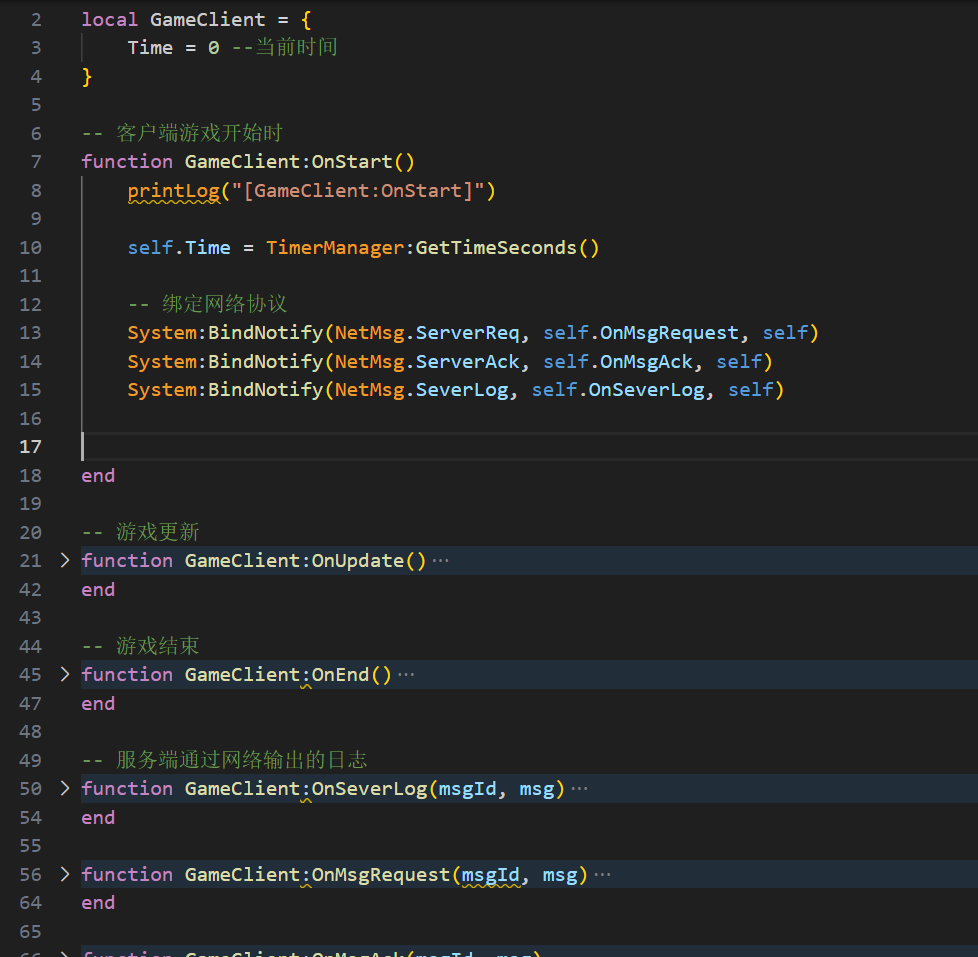The width and height of the screenshot is (978, 957).
Task: Expand the folded OnEnd function chevron
Action: tap(65, 675)
